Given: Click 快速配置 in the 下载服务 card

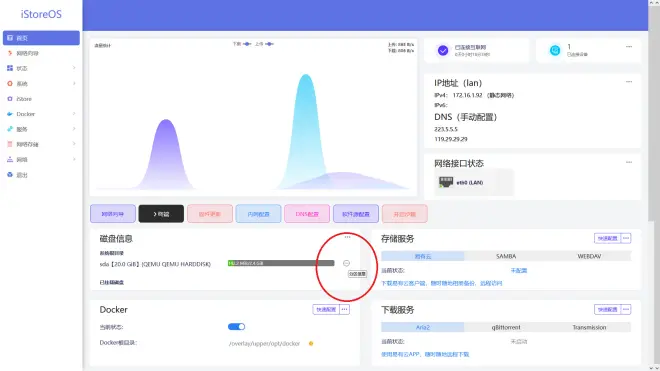Looking at the screenshot, I should tap(607, 310).
